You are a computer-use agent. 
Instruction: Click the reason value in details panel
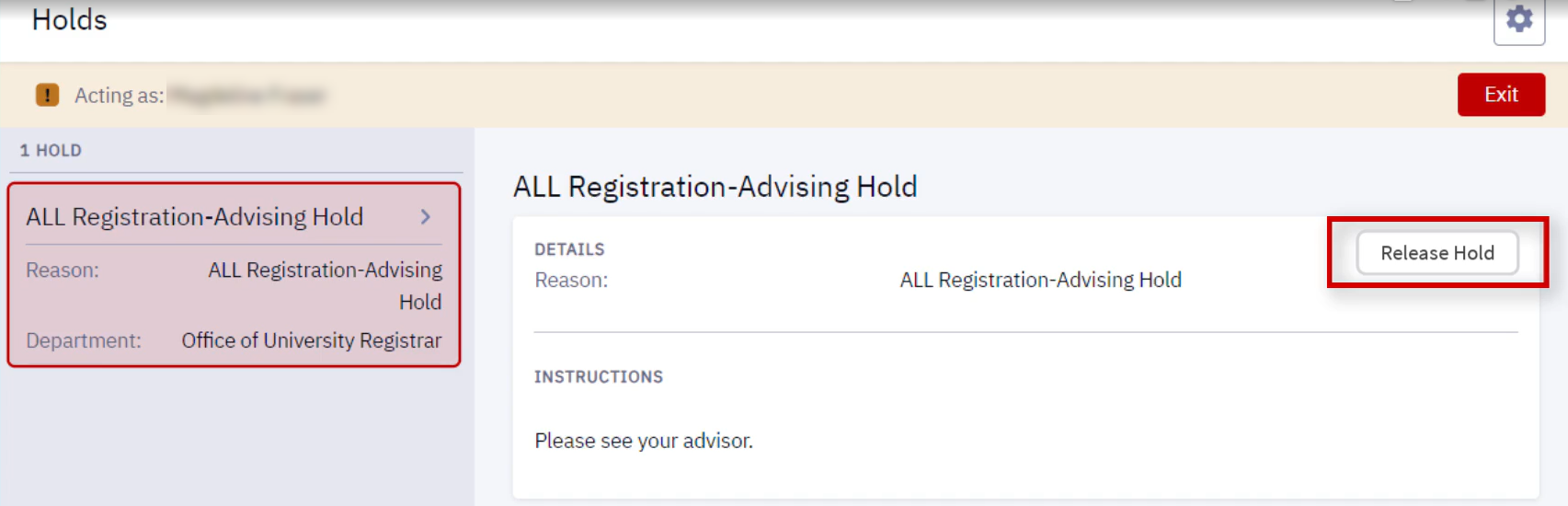[1040, 281]
